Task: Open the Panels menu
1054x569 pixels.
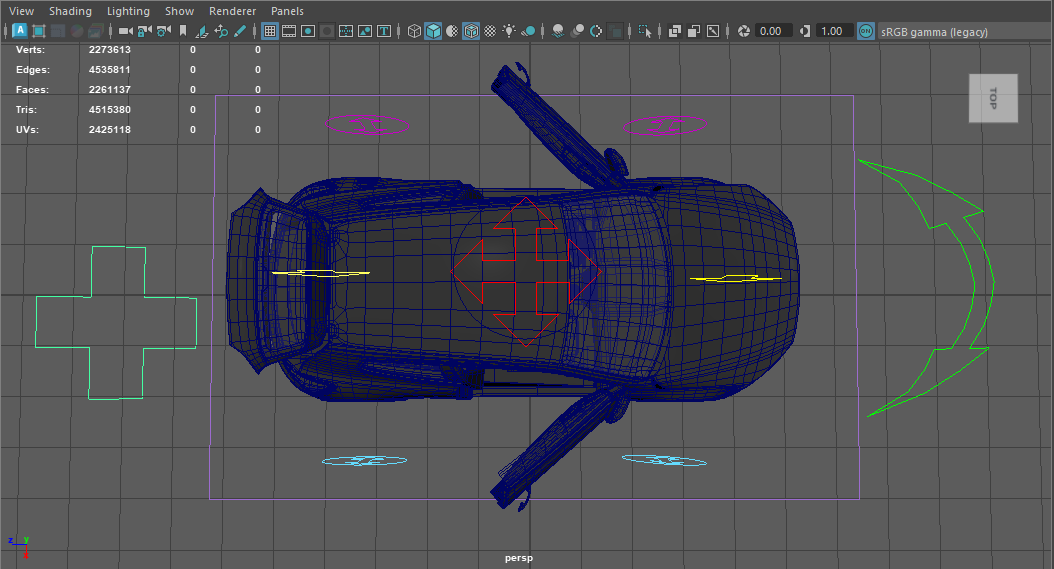Action: click(x=287, y=11)
